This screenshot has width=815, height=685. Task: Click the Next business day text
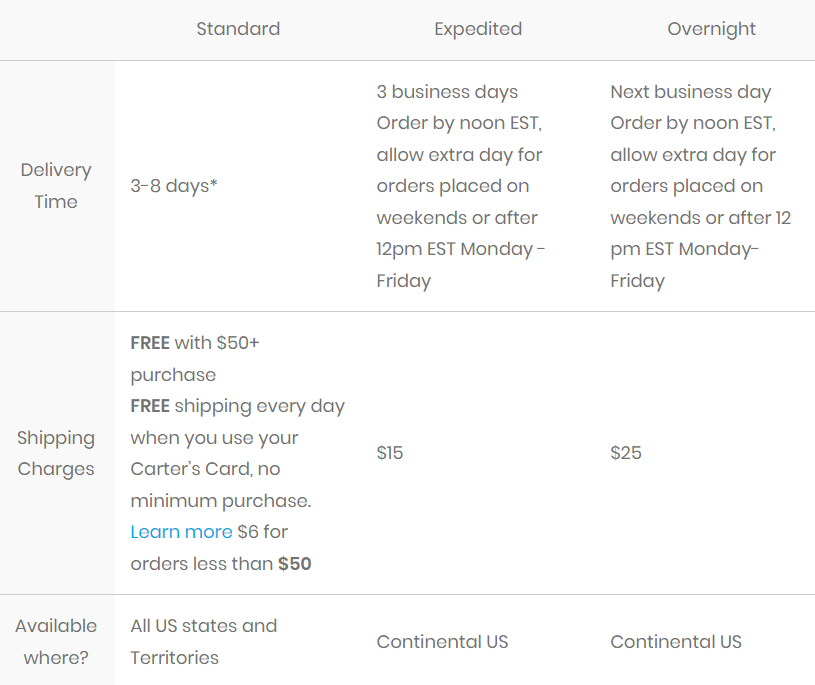(x=691, y=92)
